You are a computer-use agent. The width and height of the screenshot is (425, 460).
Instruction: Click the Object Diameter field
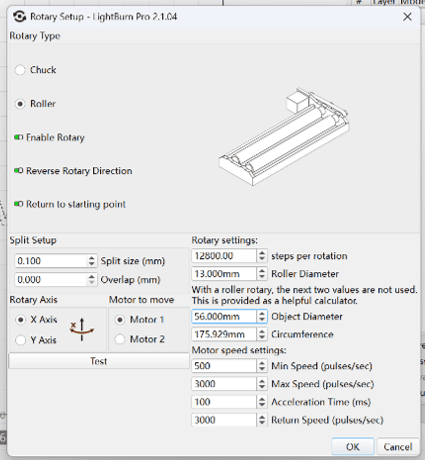coord(224,316)
